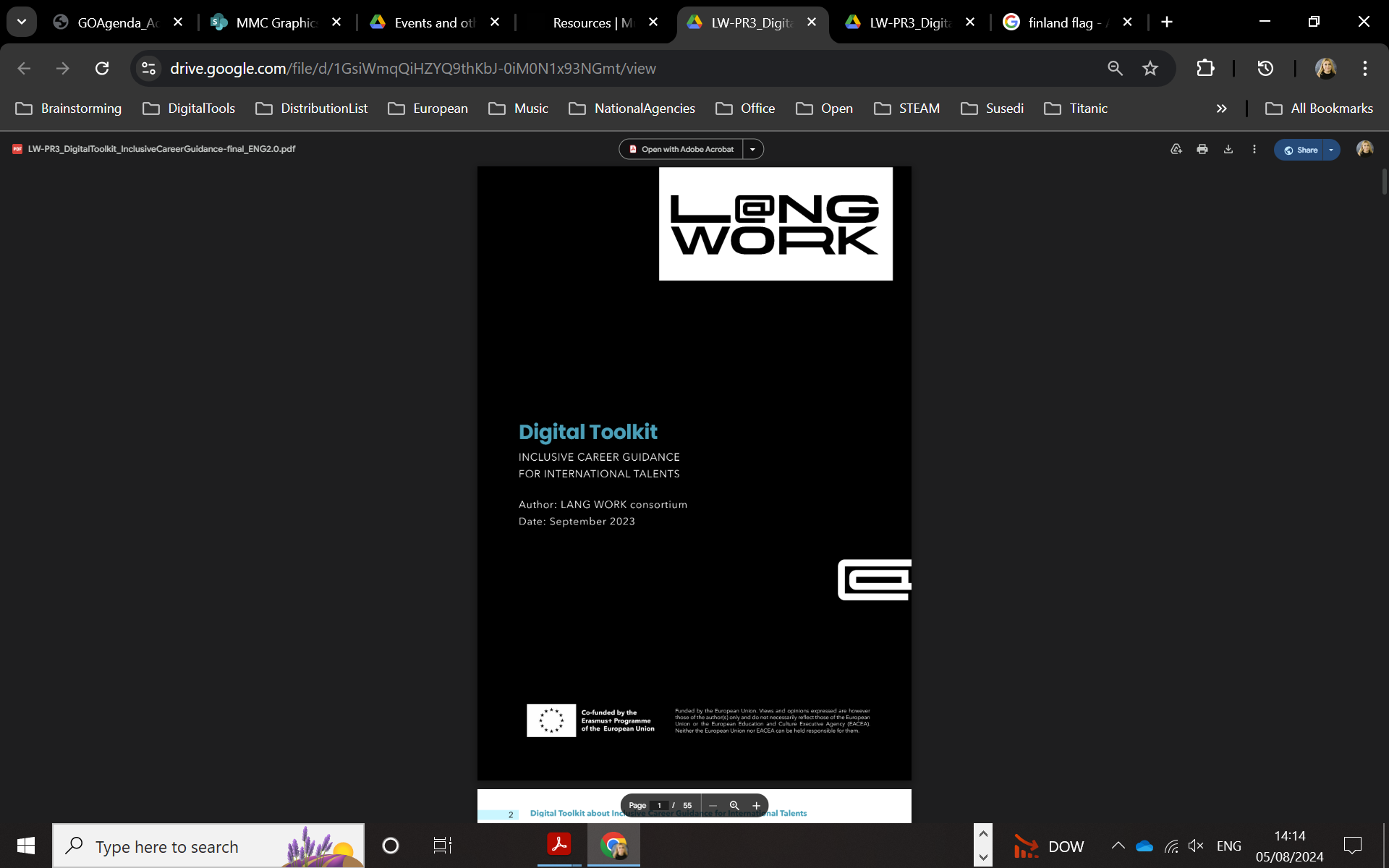The height and width of the screenshot is (868, 1389).
Task: Reset zoom with magnifier in page bar
Action: coord(734,805)
